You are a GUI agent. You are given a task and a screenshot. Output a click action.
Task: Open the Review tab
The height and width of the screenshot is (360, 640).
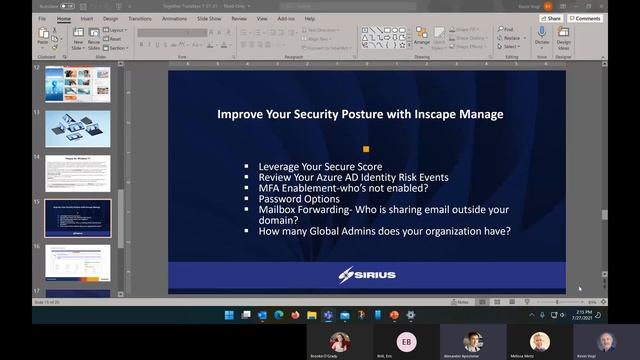point(239,19)
